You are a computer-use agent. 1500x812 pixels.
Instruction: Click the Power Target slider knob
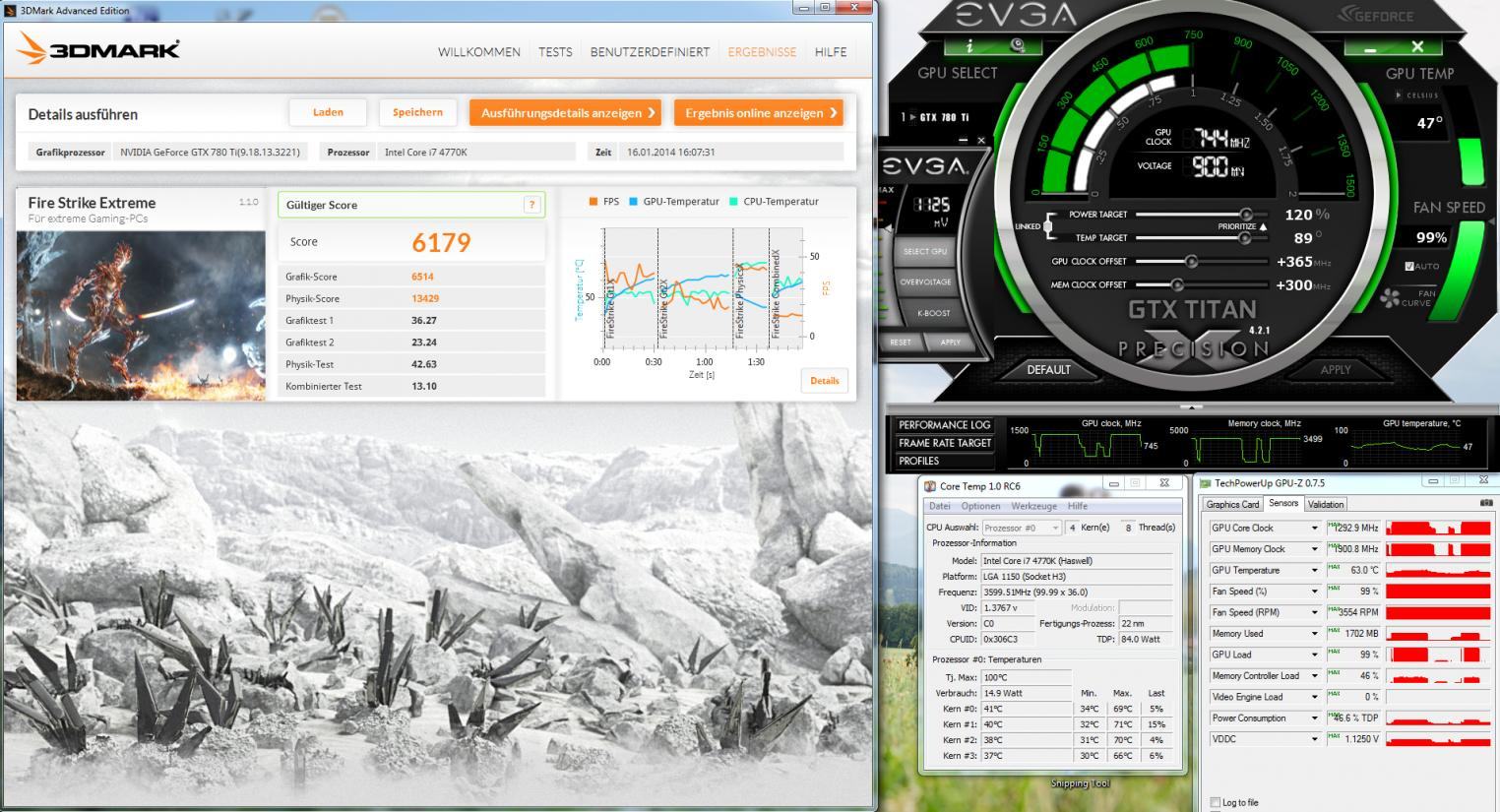[x=1246, y=215]
